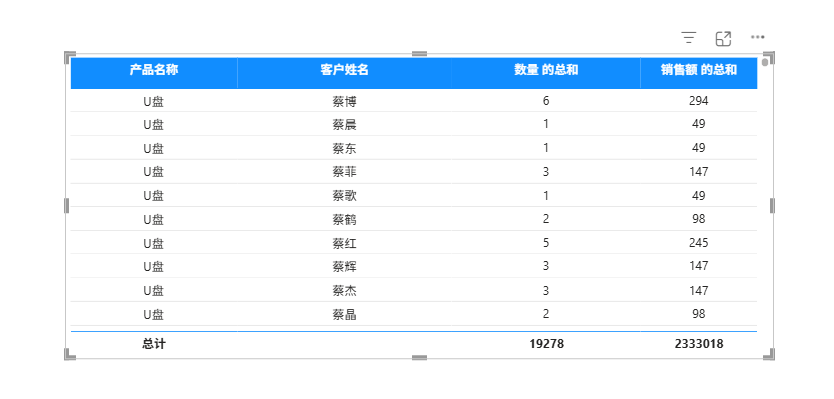
Task: Select the customer name cell 蔡东
Action: click(x=344, y=148)
